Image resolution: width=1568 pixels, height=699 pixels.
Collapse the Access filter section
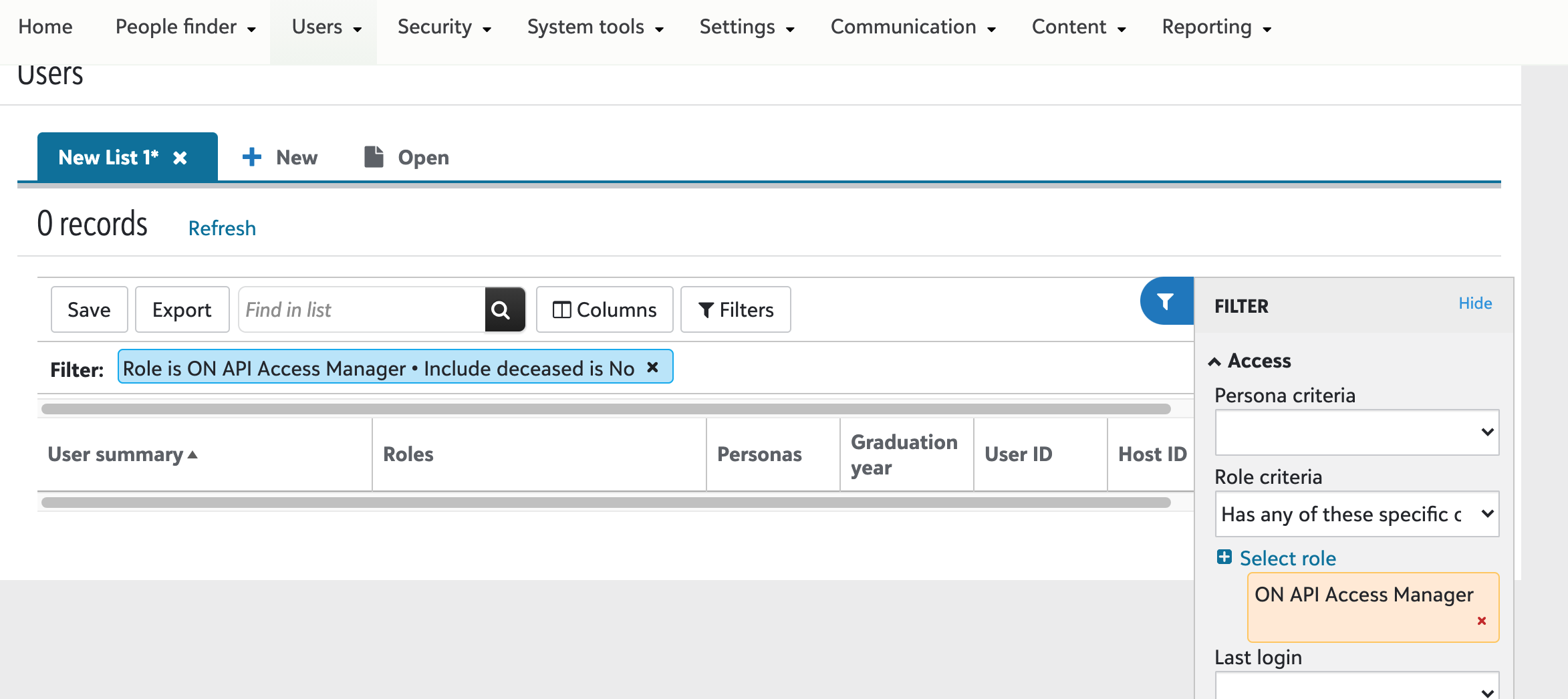tap(1214, 362)
